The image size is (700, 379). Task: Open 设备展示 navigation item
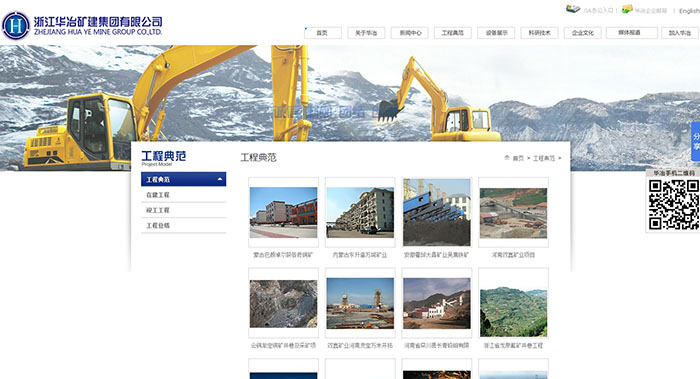coord(496,33)
